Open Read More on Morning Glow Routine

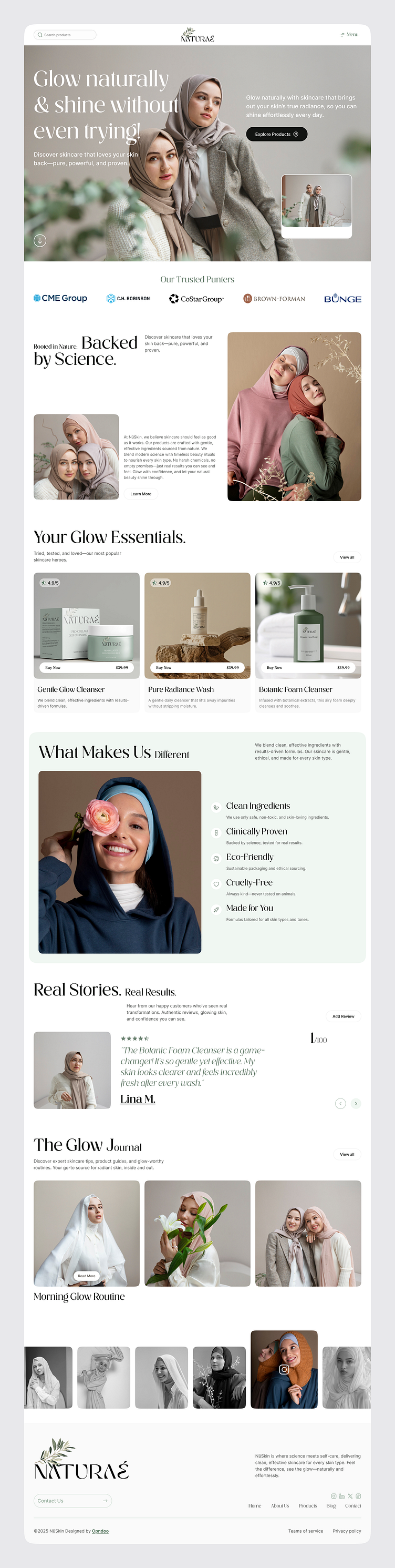[x=86, y=1276]
